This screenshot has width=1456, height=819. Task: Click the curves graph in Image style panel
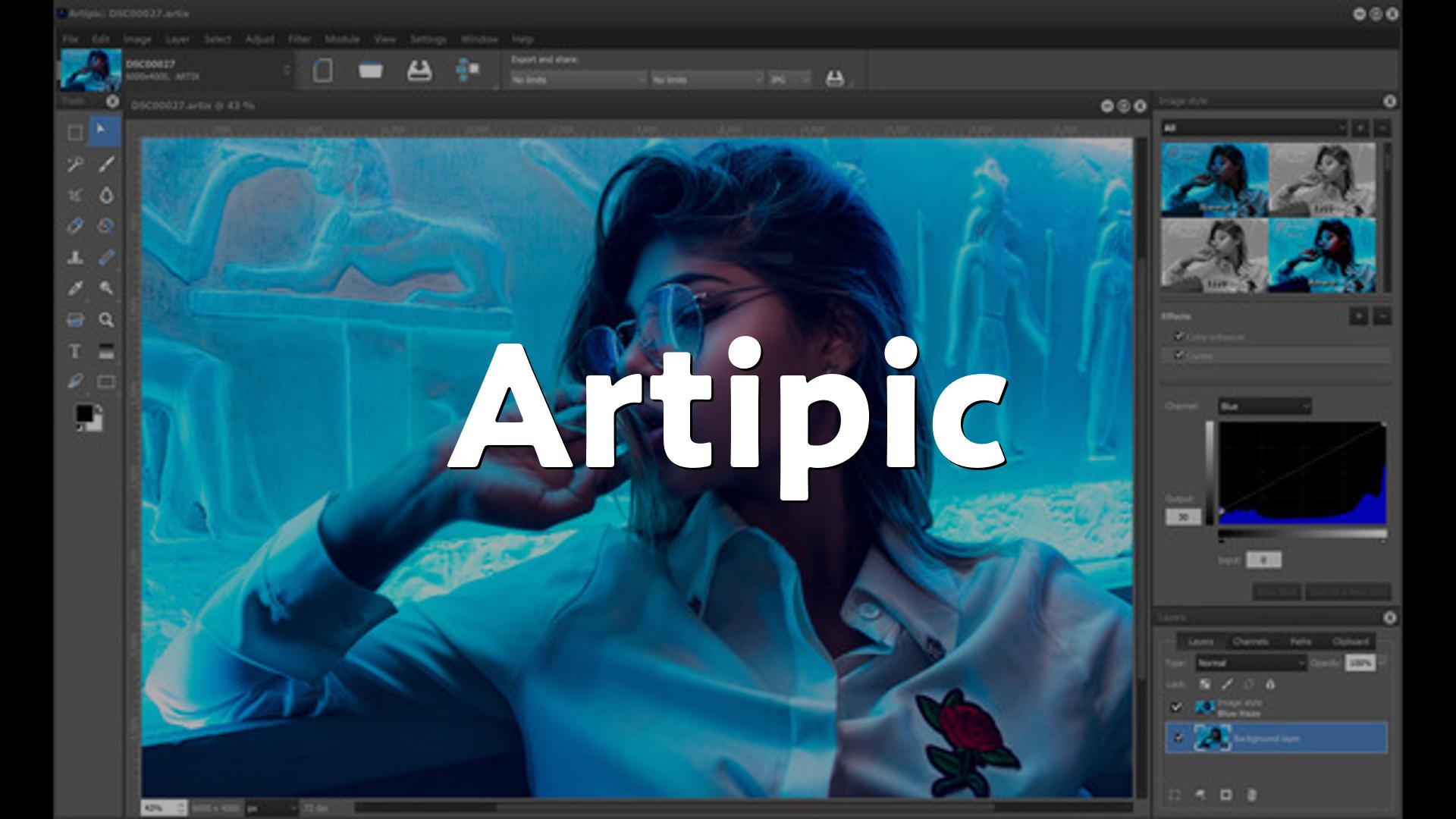point(1302,472)
